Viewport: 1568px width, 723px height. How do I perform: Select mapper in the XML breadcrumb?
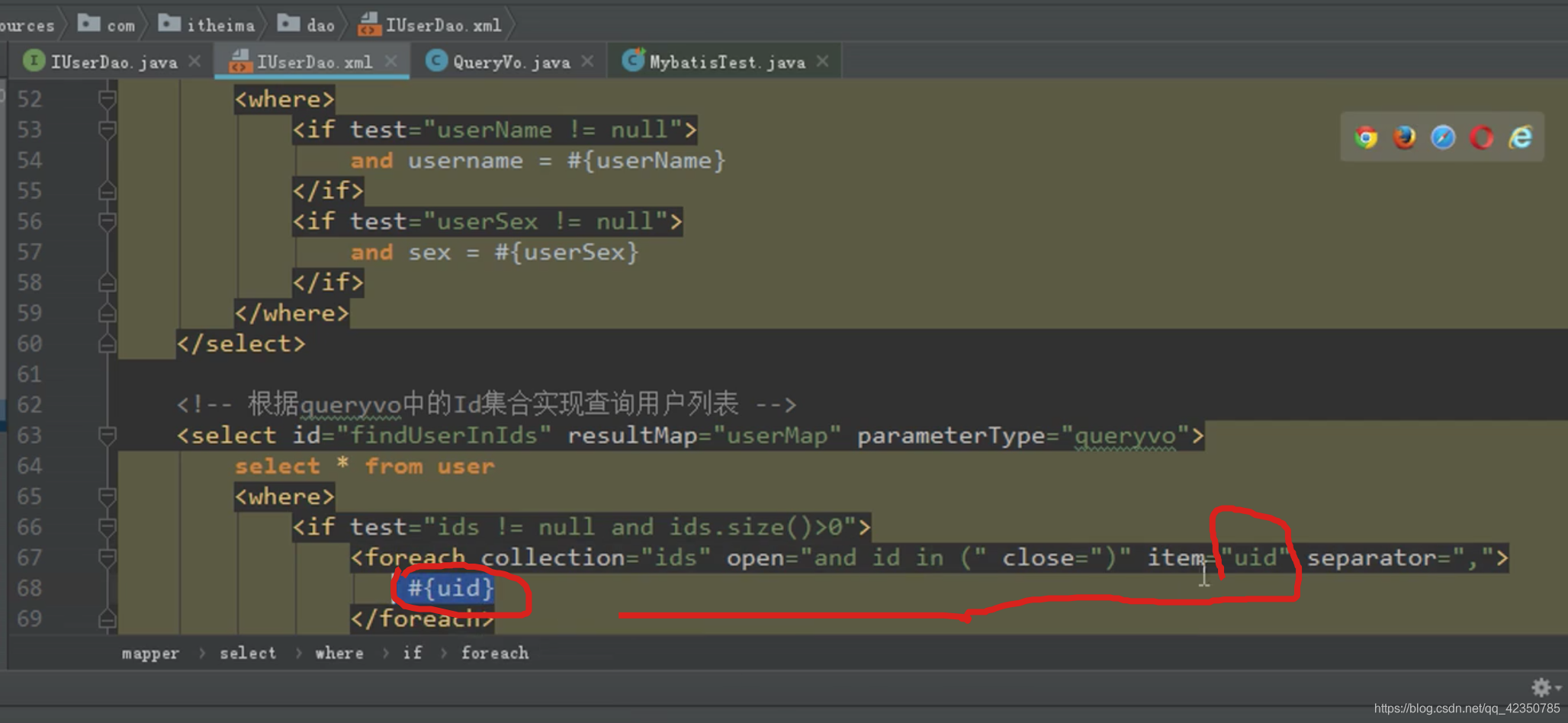click(150, 653)
